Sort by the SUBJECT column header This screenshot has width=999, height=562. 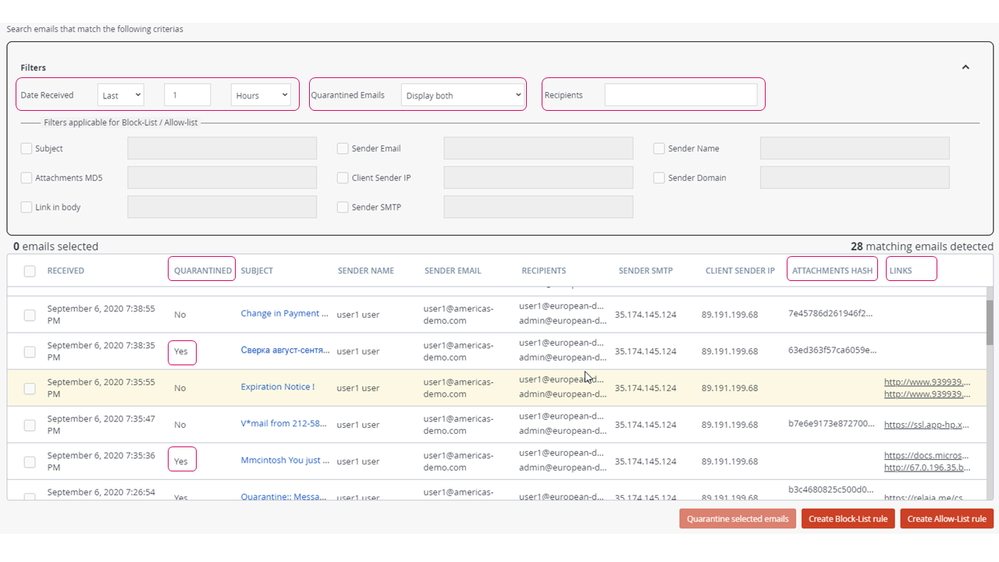(257, 271)
